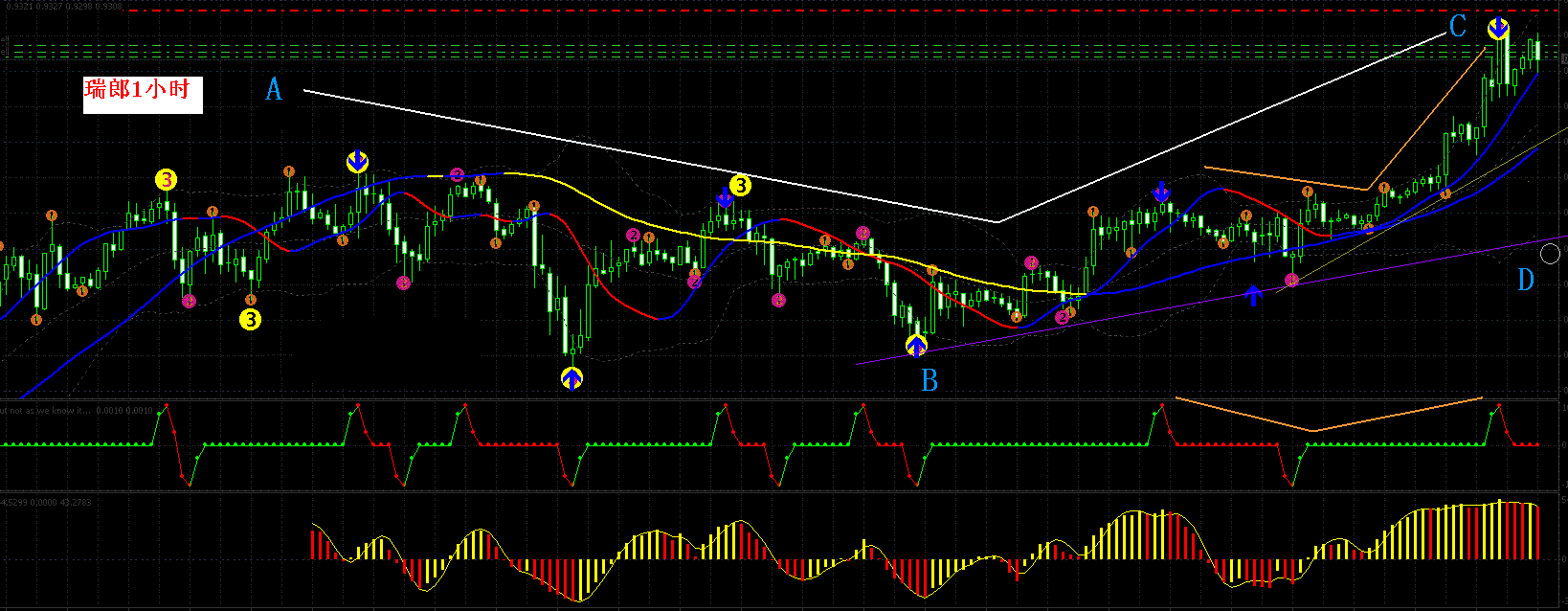Click the white hollow circle marker above label D
This screenshot has width=1568, height=611.
[x=1551, y=254]
